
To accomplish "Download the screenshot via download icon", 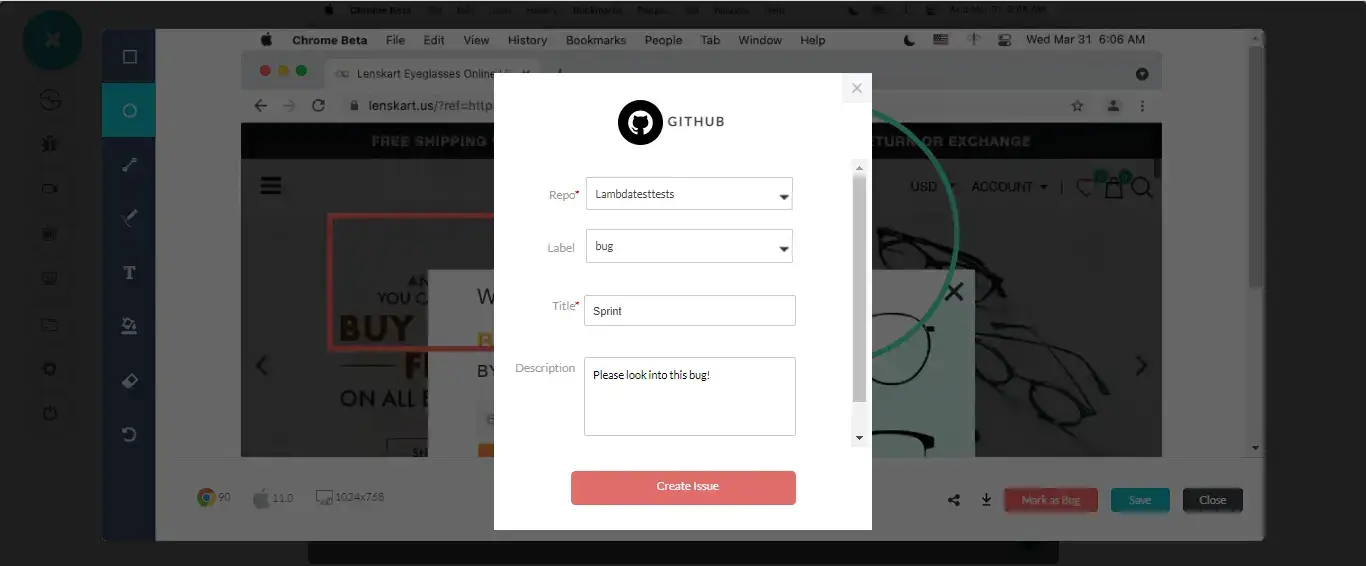I will point(986,500).
